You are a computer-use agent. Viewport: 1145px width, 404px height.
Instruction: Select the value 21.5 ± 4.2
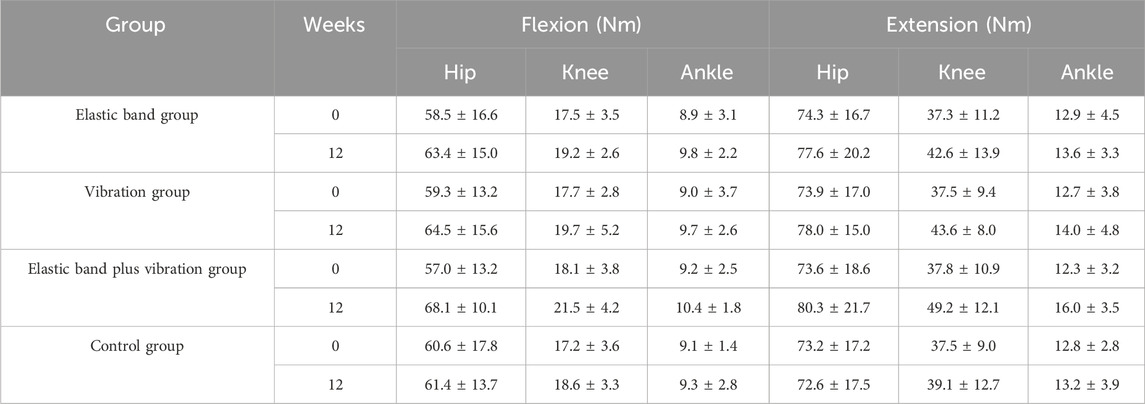pyautogui.click(x=585, y=308)
